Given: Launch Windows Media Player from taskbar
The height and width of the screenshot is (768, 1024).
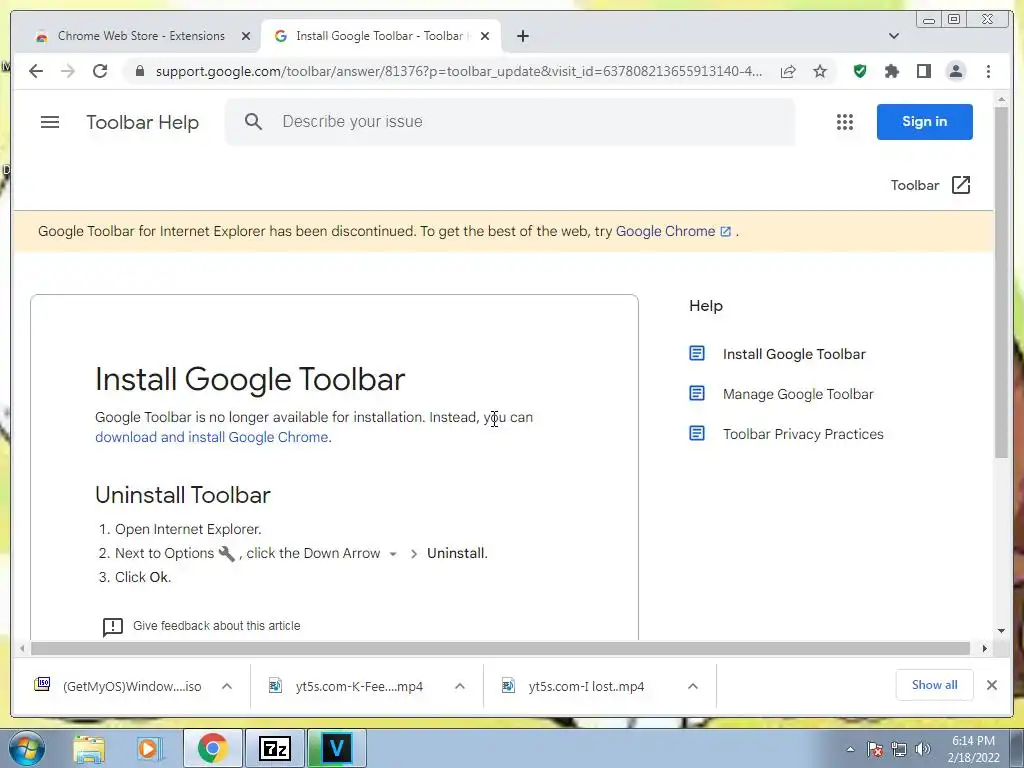Looking at the screenshot, I should coord(149,748).
